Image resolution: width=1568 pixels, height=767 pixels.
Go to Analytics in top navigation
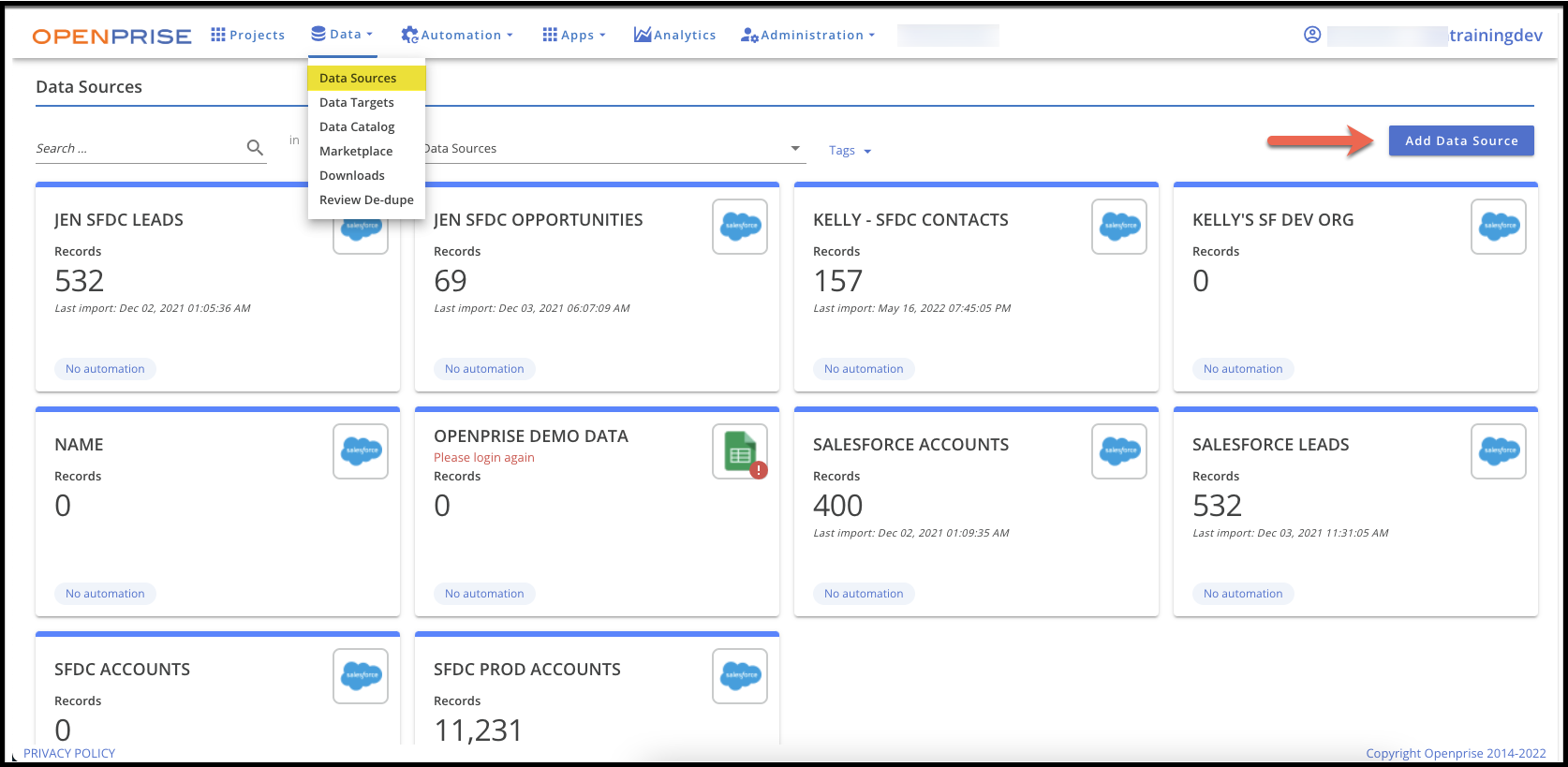[x=674, y=35]
